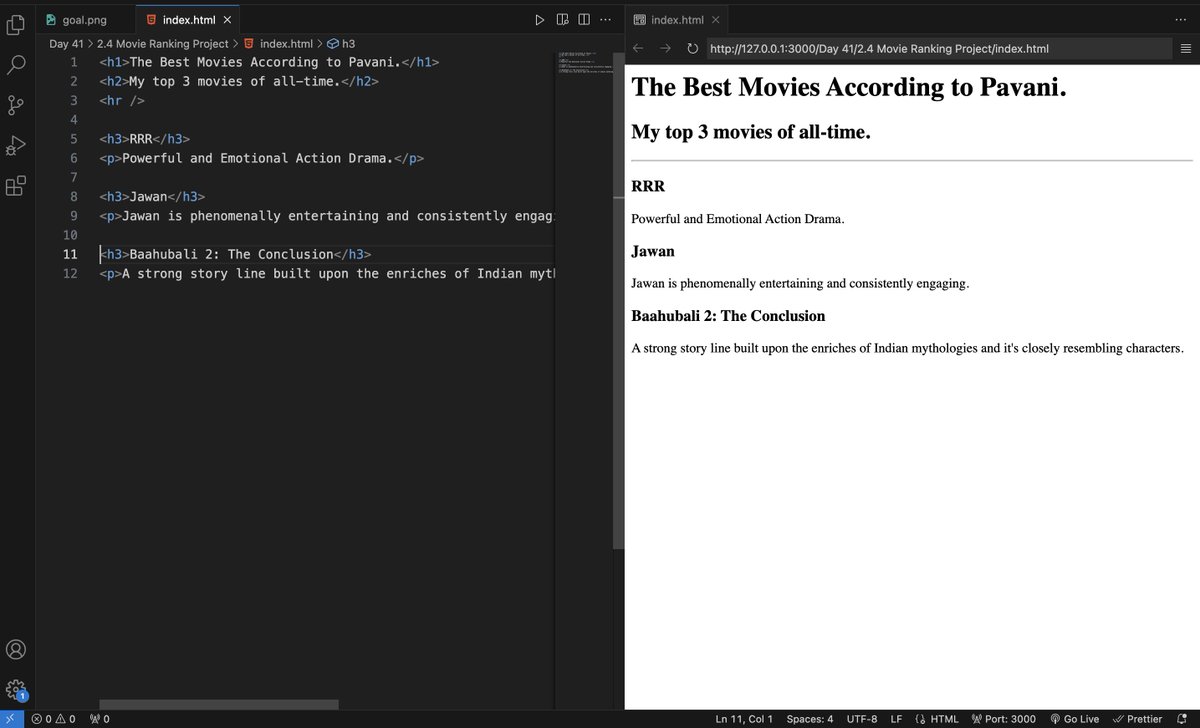
Task: Click the editor minimap
Action: [585, 61]
